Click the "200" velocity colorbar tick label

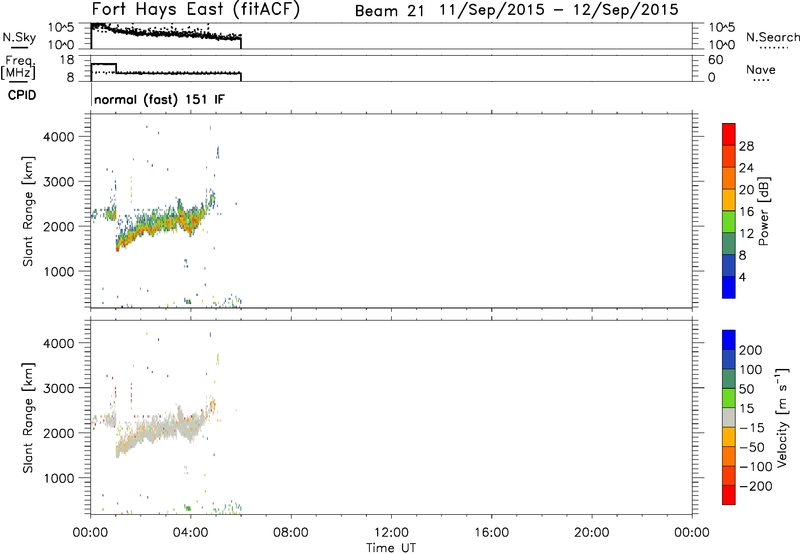click(x=751, y=350)
